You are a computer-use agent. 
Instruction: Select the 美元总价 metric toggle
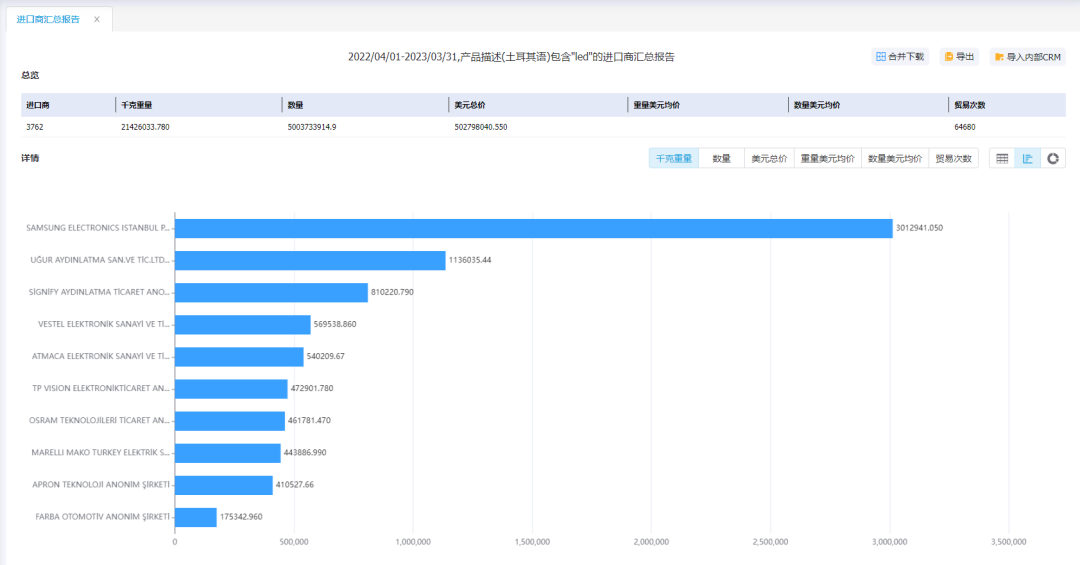tap(769, 158)
